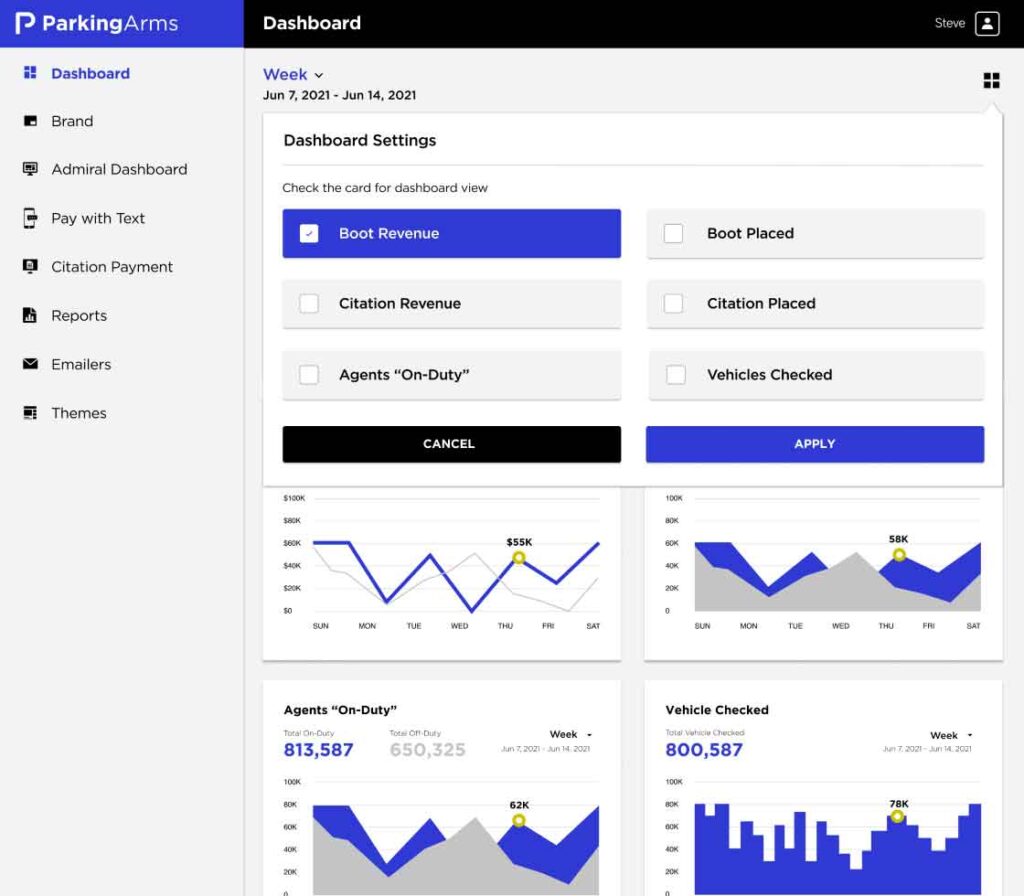Click the Apply button
1024x896 pixels.
(x=814, y=444)
